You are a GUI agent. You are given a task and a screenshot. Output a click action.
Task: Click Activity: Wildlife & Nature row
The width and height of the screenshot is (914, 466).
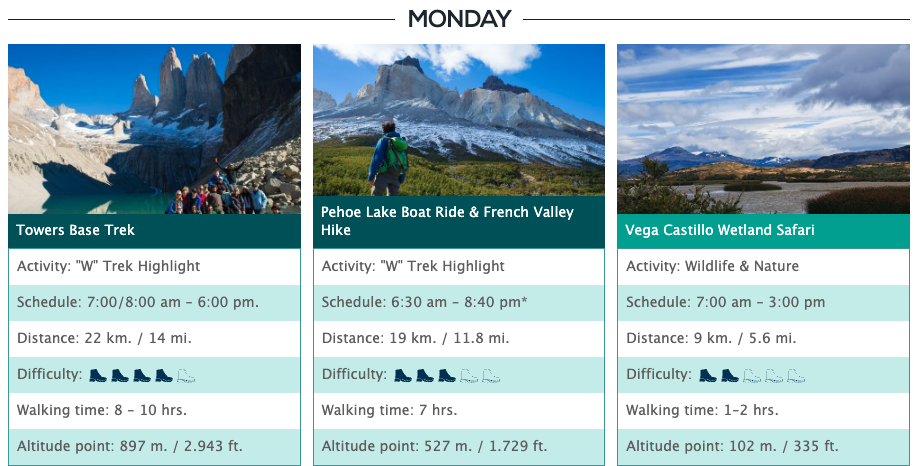[x=763, y=267]
